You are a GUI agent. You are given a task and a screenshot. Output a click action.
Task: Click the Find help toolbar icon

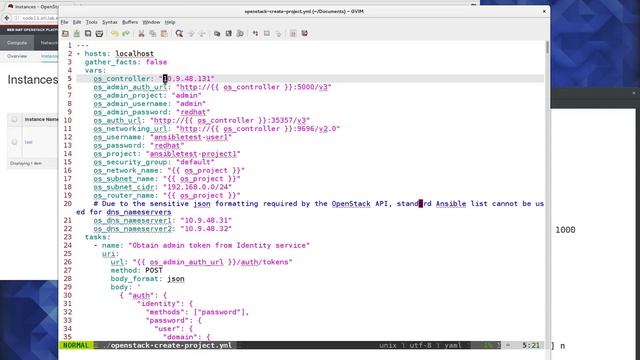304,33
